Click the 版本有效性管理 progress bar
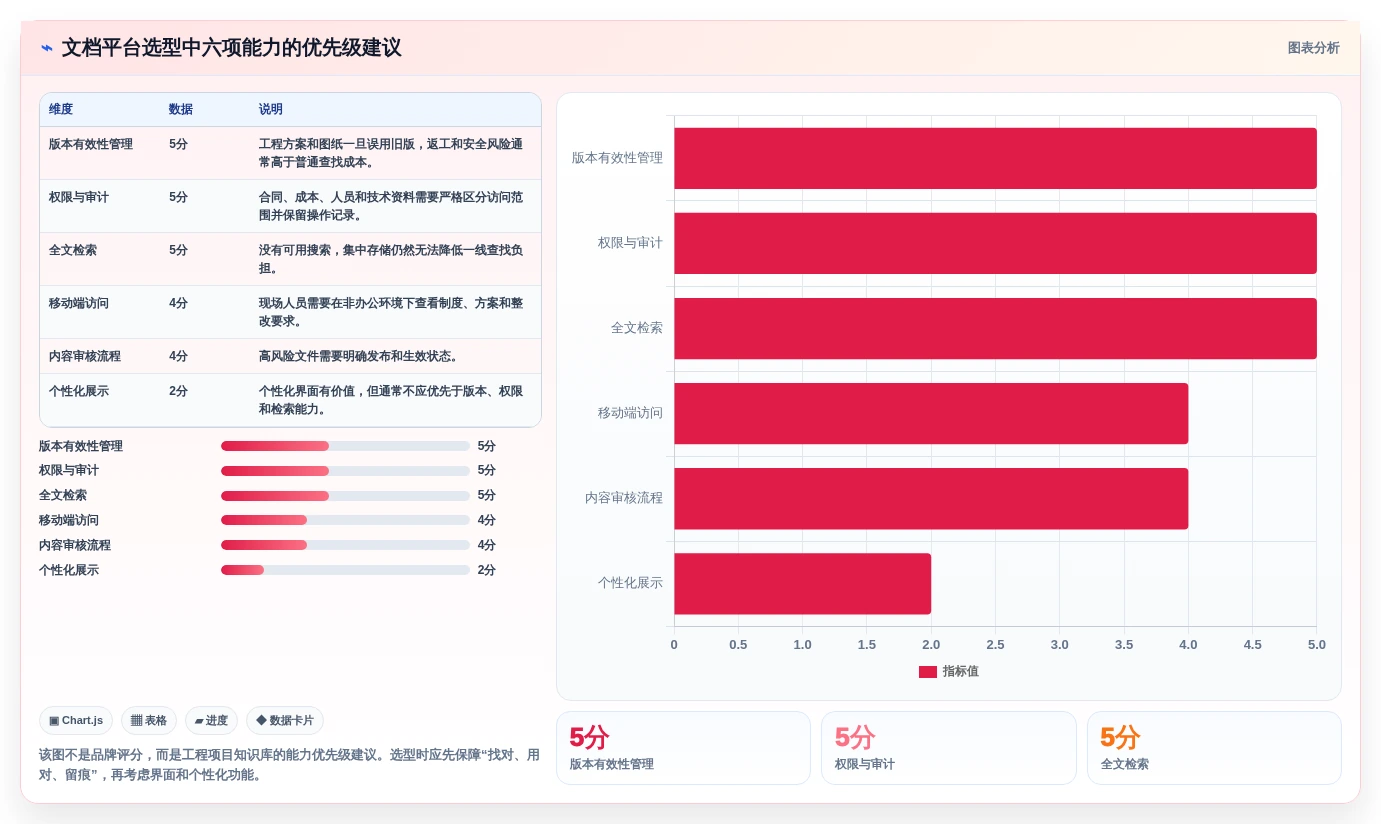Viewport: 1381px width, 824px height. (x=345, y=446)
